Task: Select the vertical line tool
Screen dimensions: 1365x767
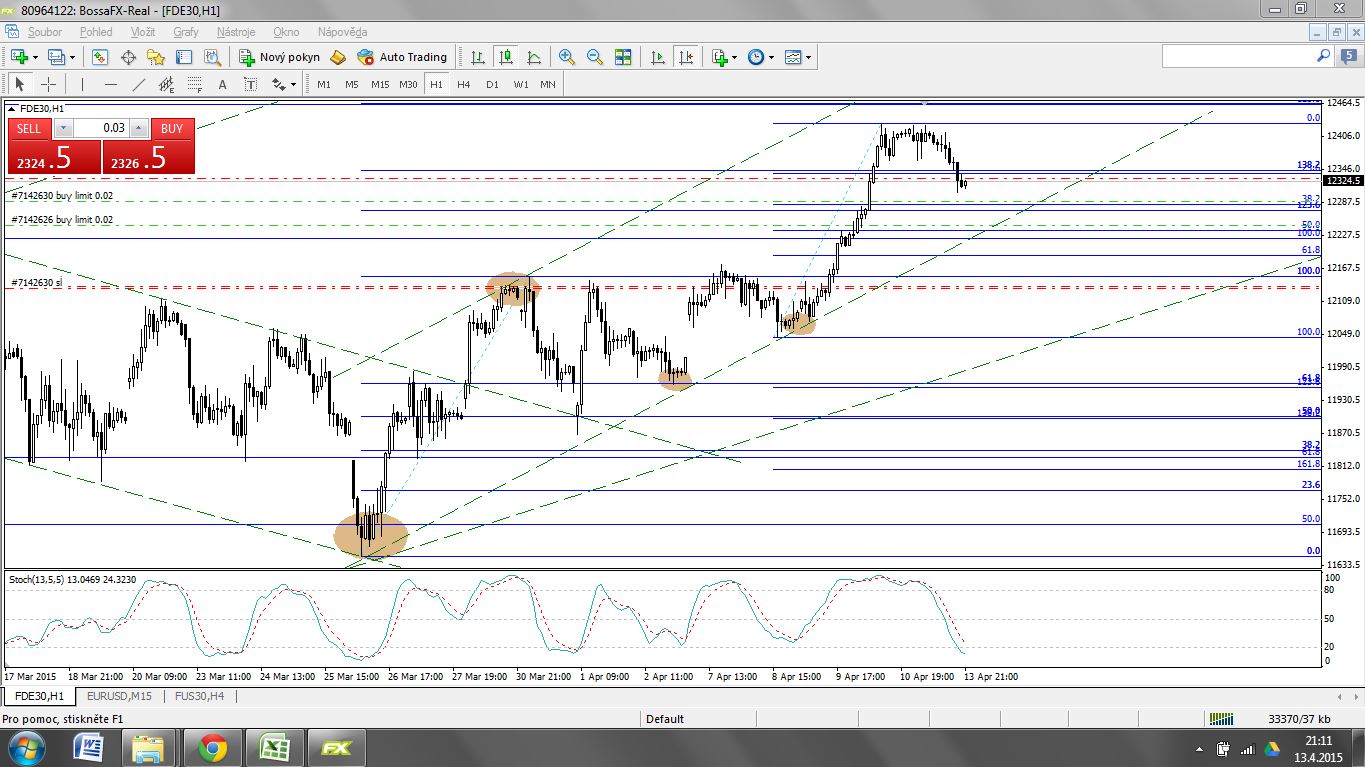Action: [83, 84]
